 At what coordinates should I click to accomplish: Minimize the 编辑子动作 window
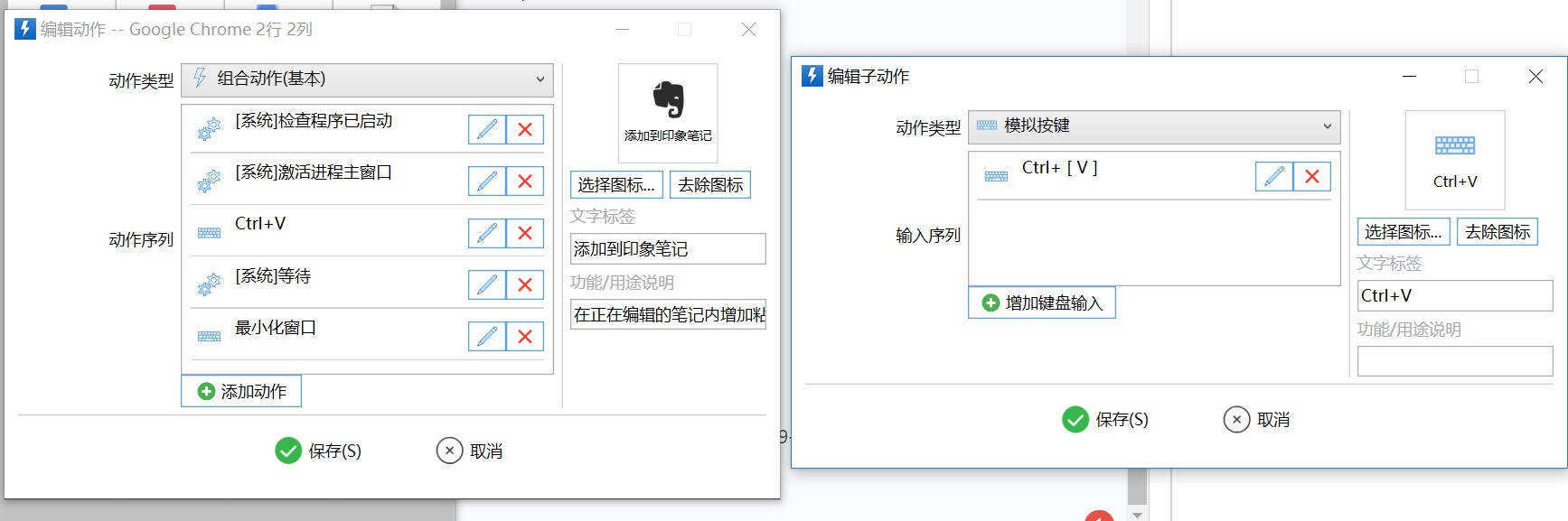pos(1409,77)
